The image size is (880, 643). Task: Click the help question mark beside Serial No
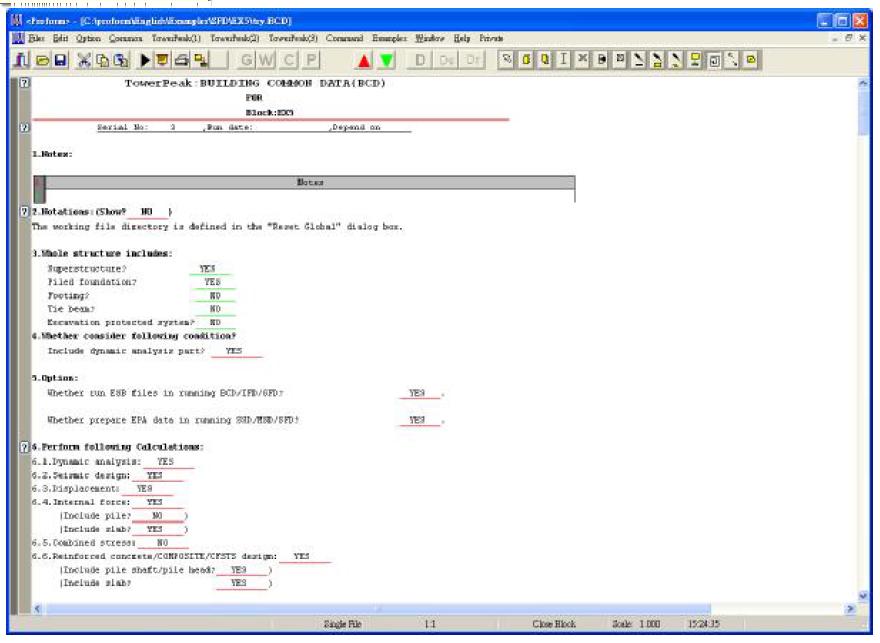pyautogui.click(x=25, y=128)
